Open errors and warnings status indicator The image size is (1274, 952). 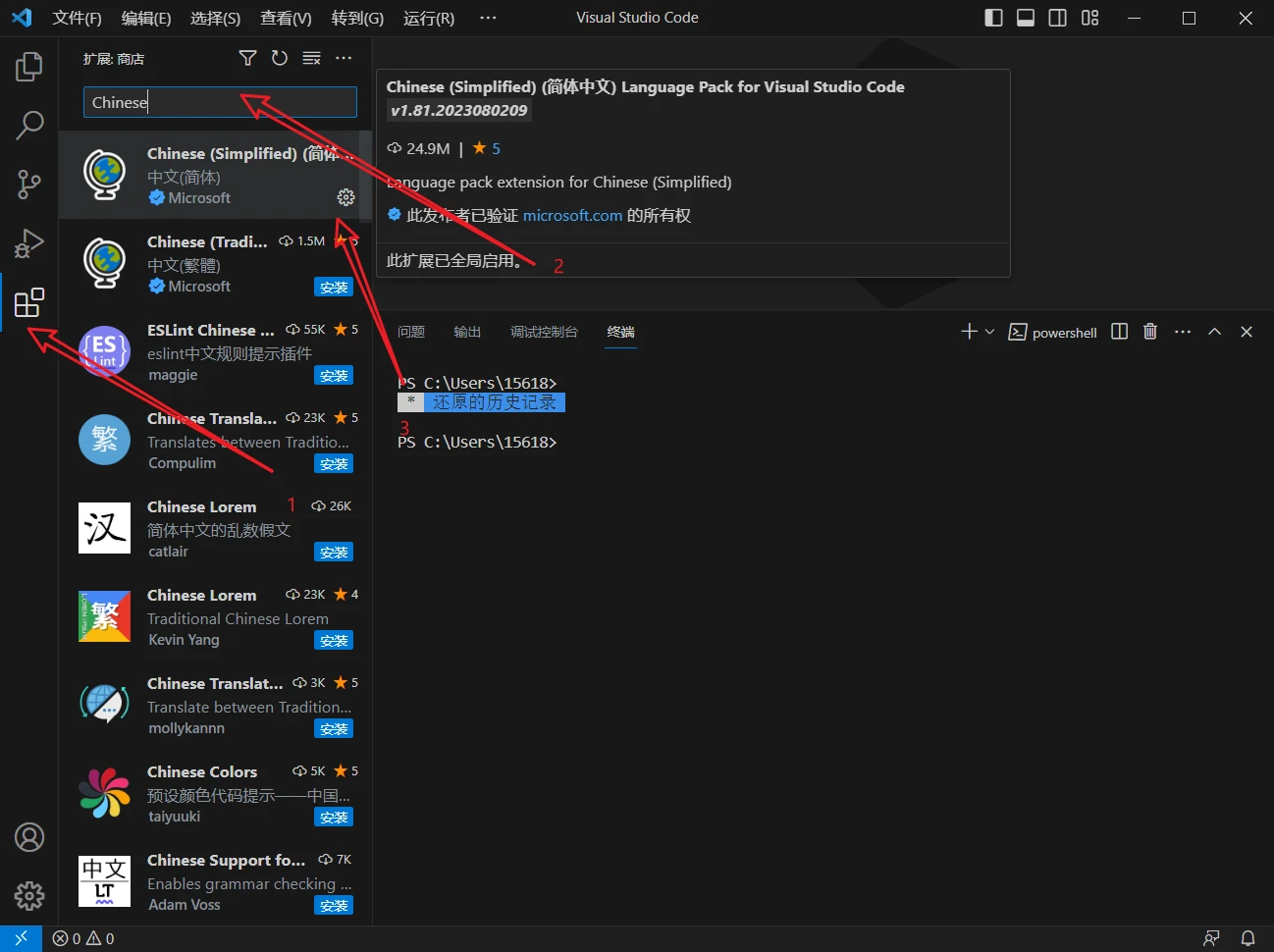83,938
